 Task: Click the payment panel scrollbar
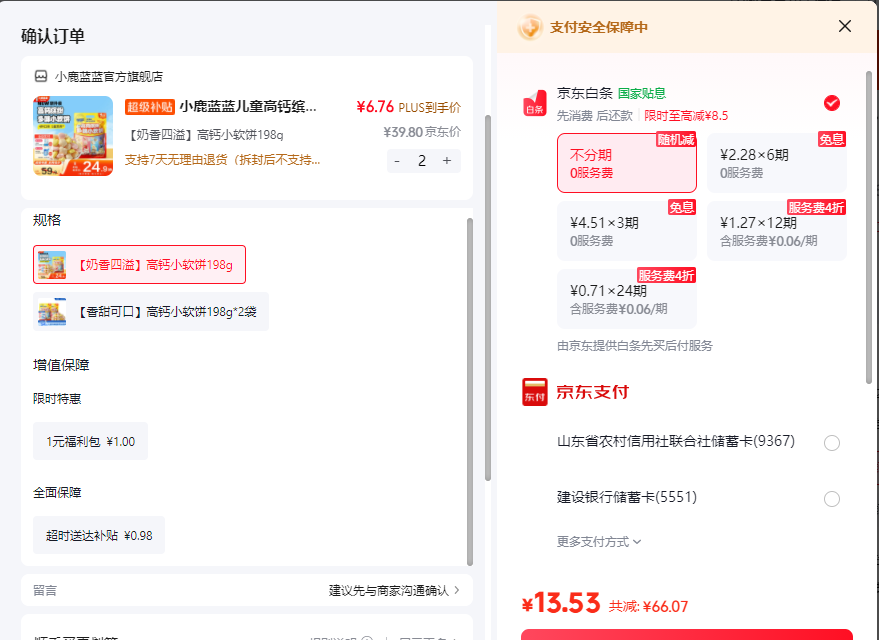pyautogui.click(x=869, y=227)
